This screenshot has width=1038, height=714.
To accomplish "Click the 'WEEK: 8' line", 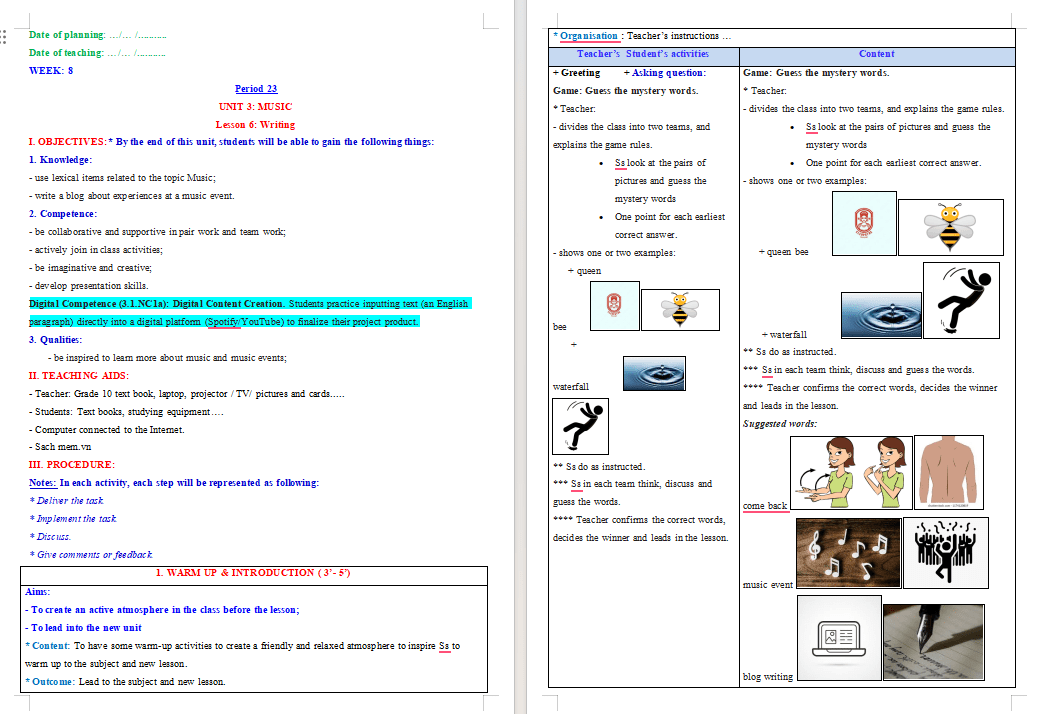I will click(51, 71).
